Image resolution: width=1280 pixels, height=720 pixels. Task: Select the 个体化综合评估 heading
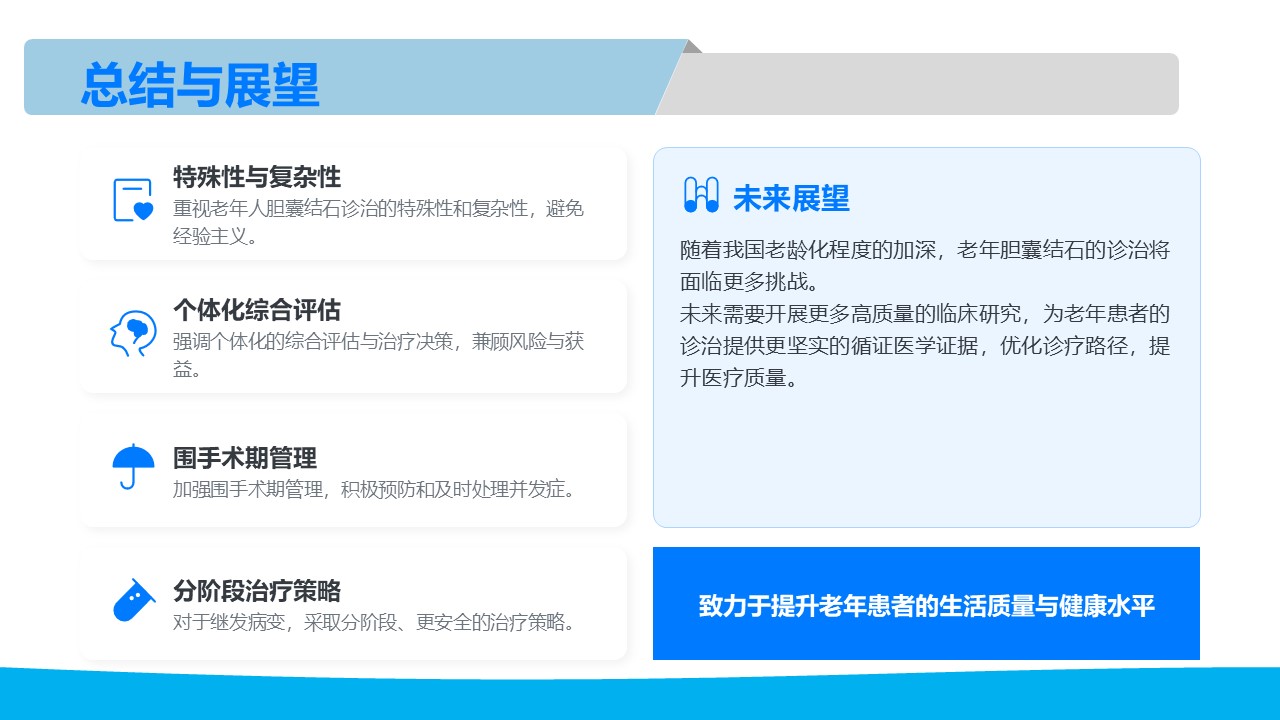[257, 310]
